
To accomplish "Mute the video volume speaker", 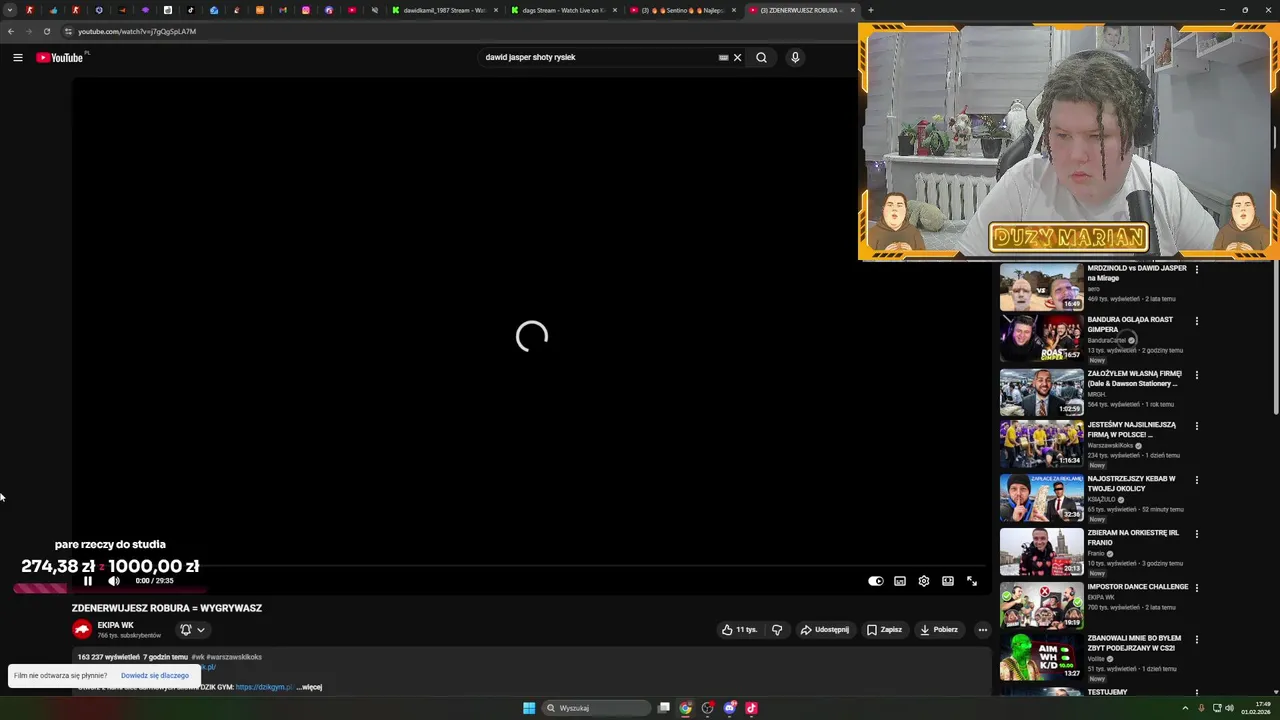I will click(x=114, y=581).
